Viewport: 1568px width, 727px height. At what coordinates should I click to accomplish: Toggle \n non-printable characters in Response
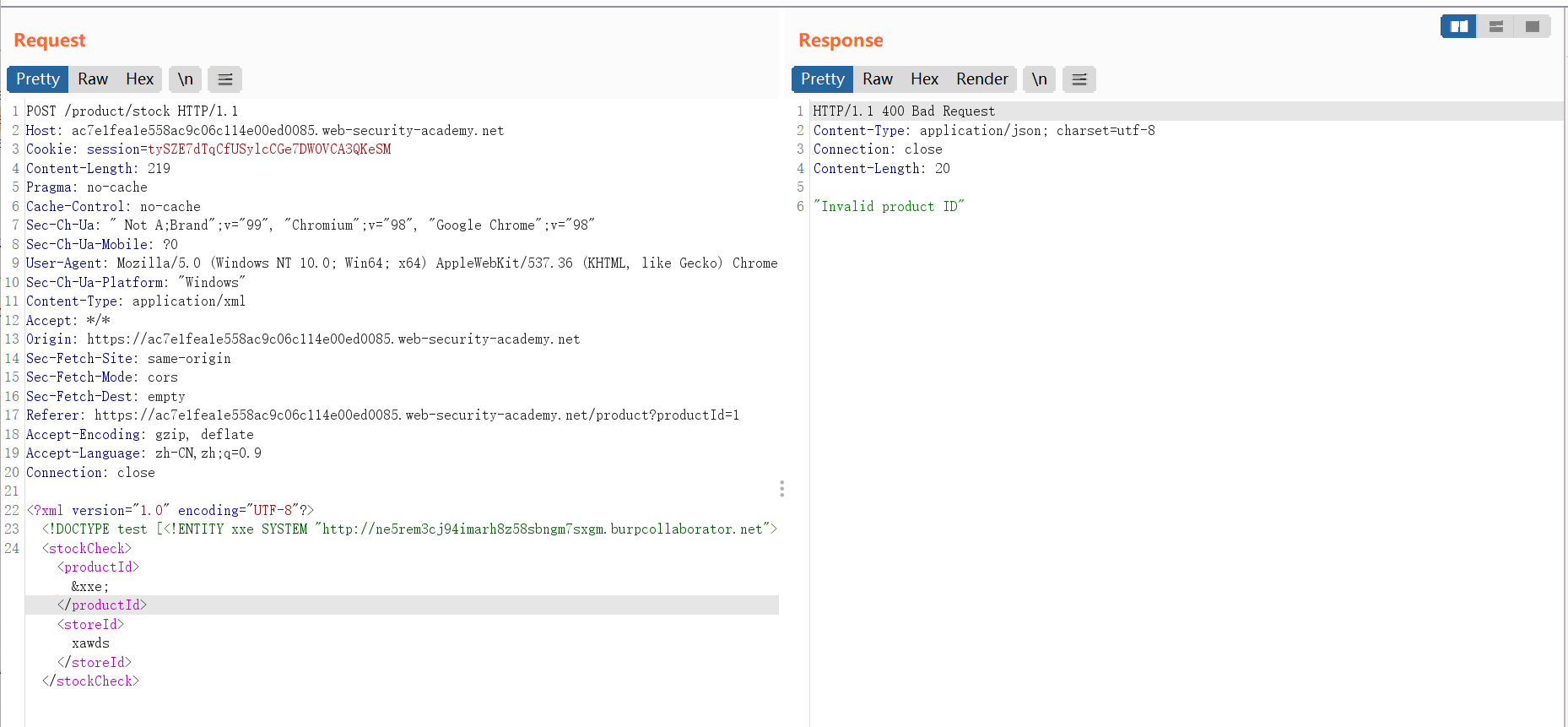click(1039, 79)
